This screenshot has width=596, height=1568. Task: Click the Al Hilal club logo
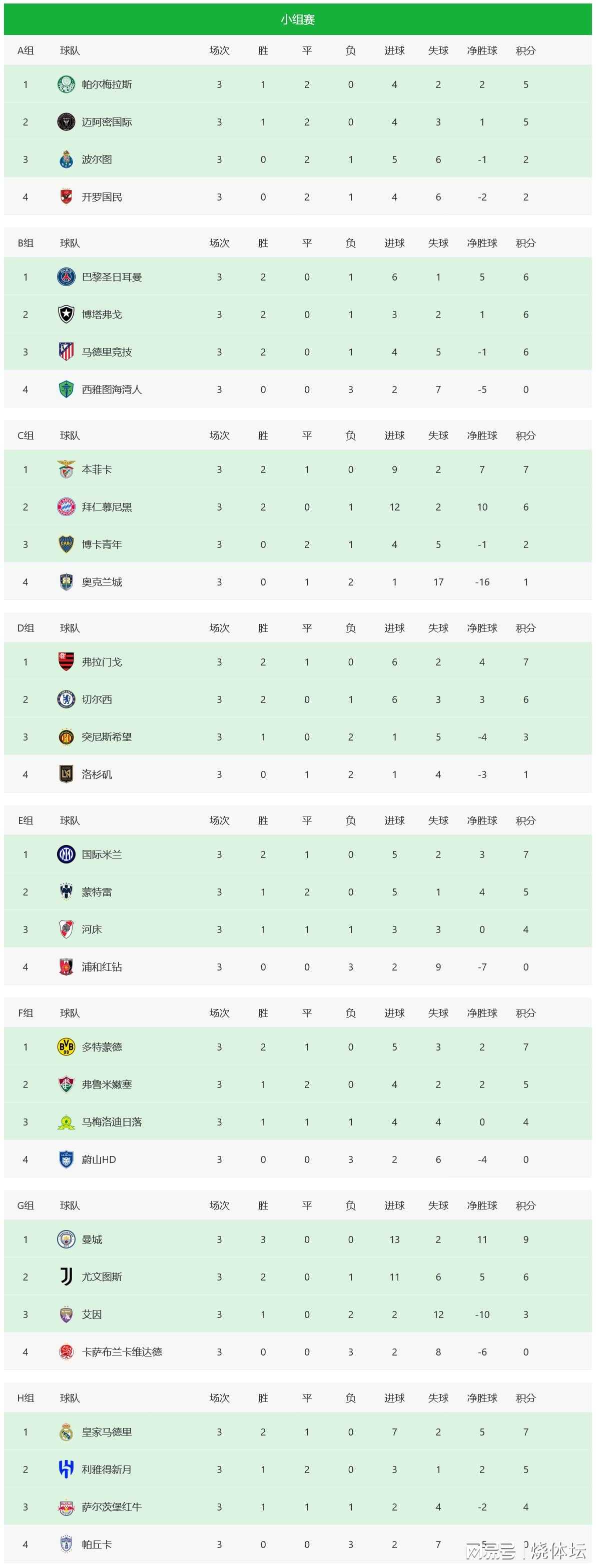pyautogui.click(x=66, y=1469)
